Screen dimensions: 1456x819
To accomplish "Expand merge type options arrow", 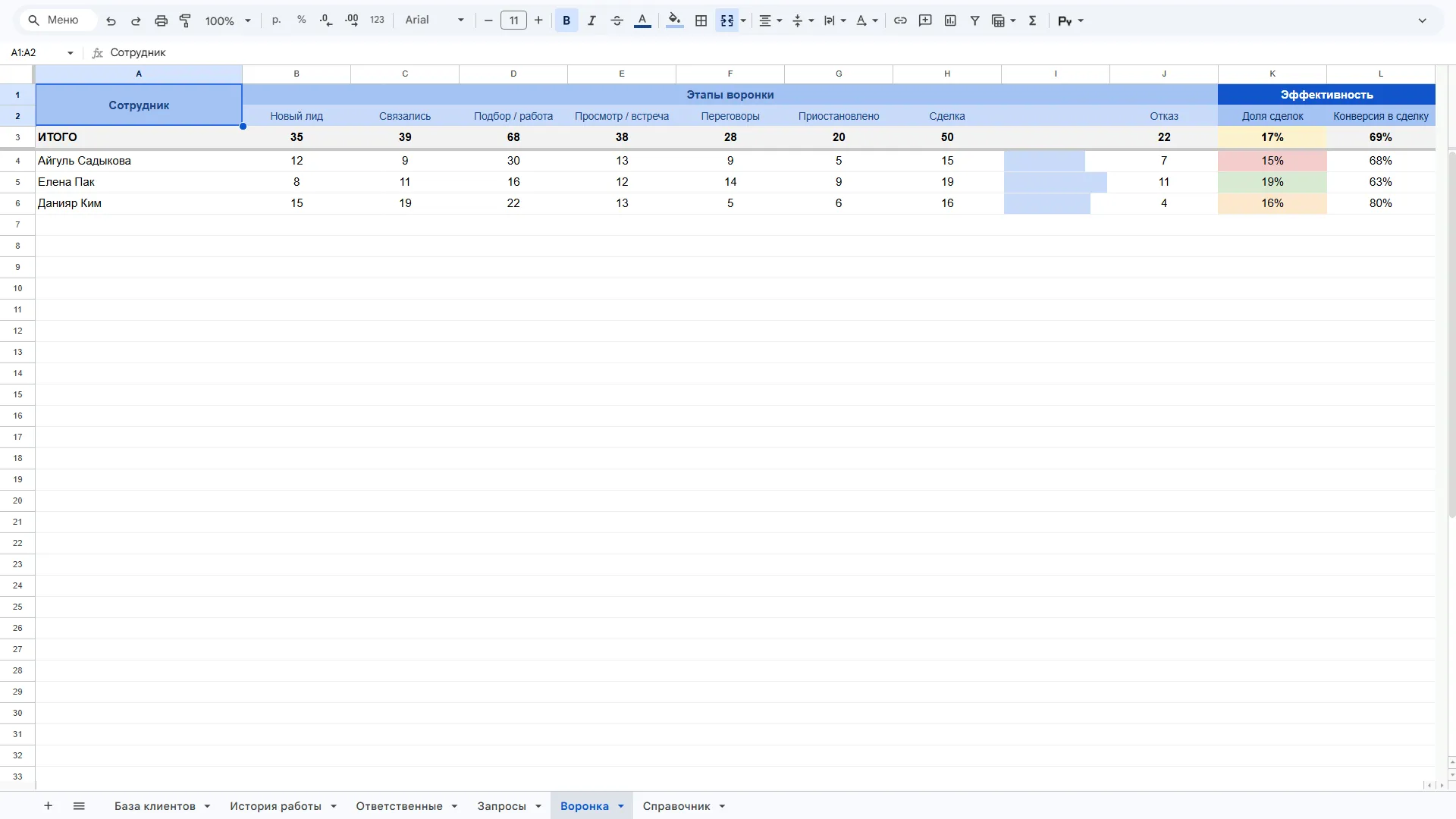I will coord(743,20).
